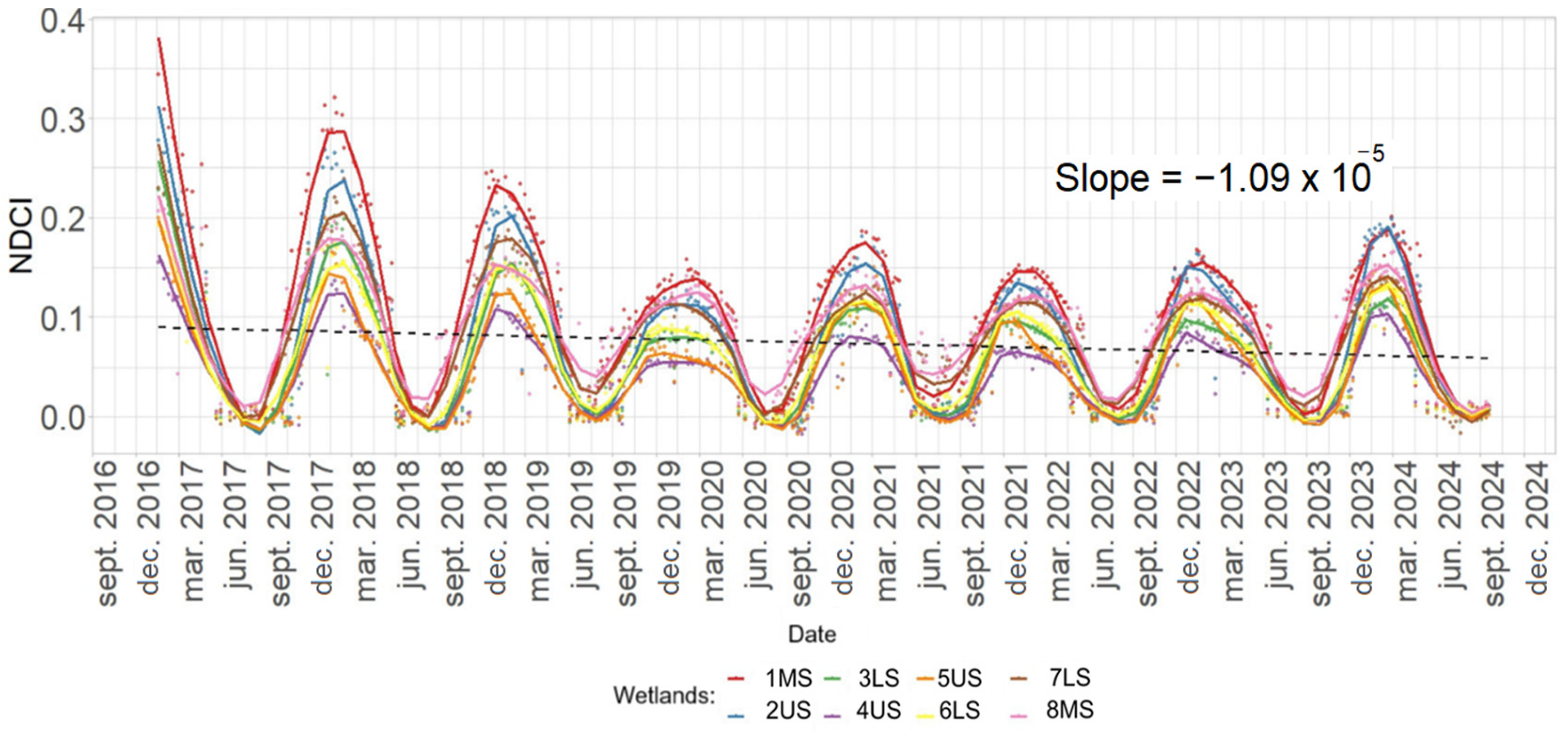Click the mar. 2017 x-axis label
This screenshot has height=735, width=1568.
click(193, 531)
